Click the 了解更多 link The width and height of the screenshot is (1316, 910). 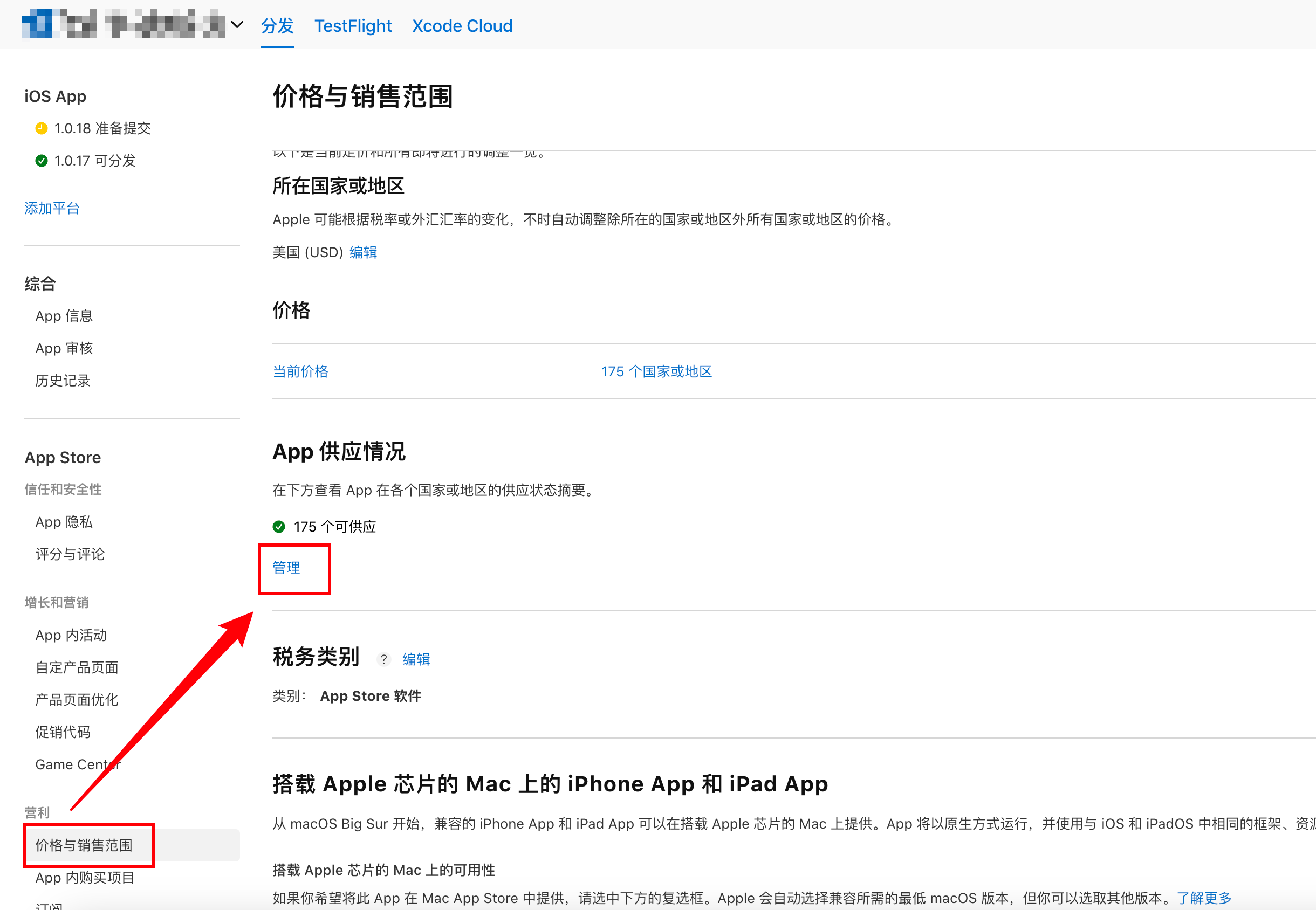(x=1204, y=898)
